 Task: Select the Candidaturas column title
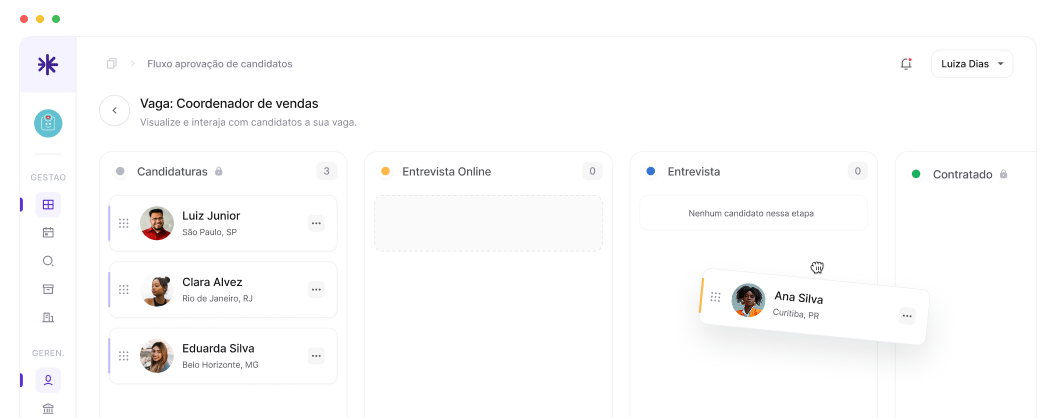[172, 172]
